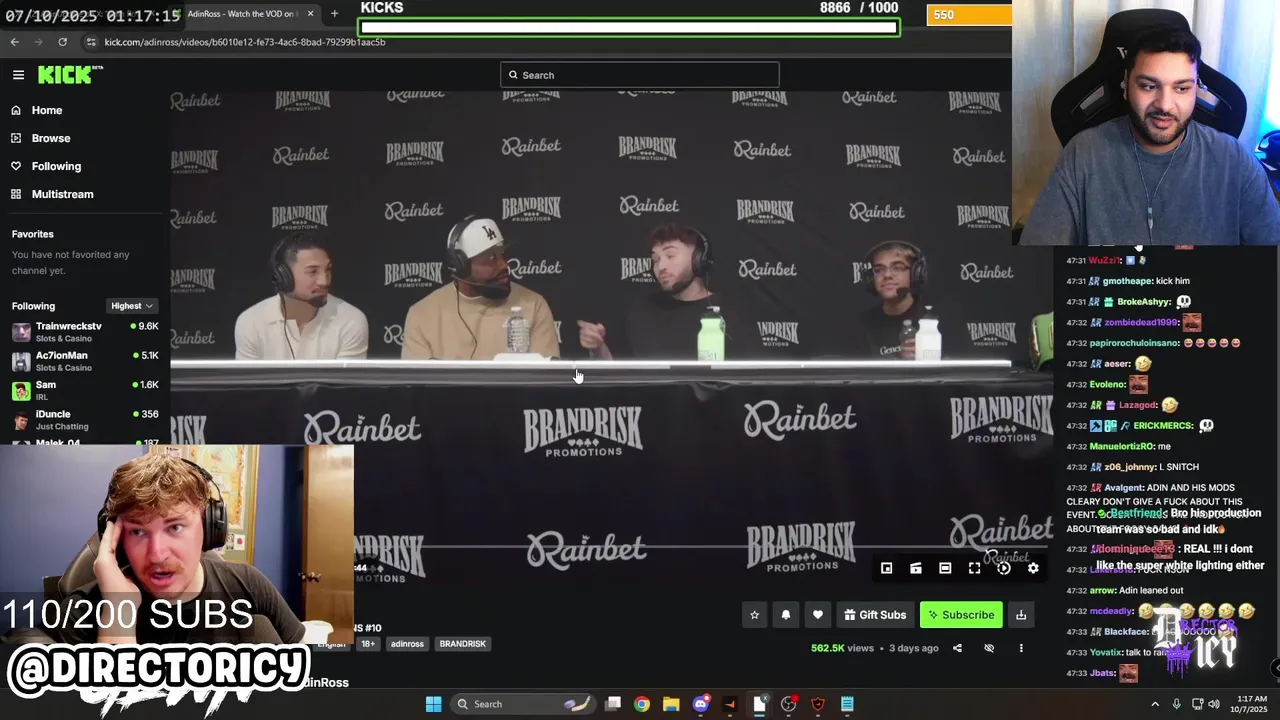This screenshot has width=1280, height=720.
Task: Open Discord from the taskbar
Action: (701, 704)
